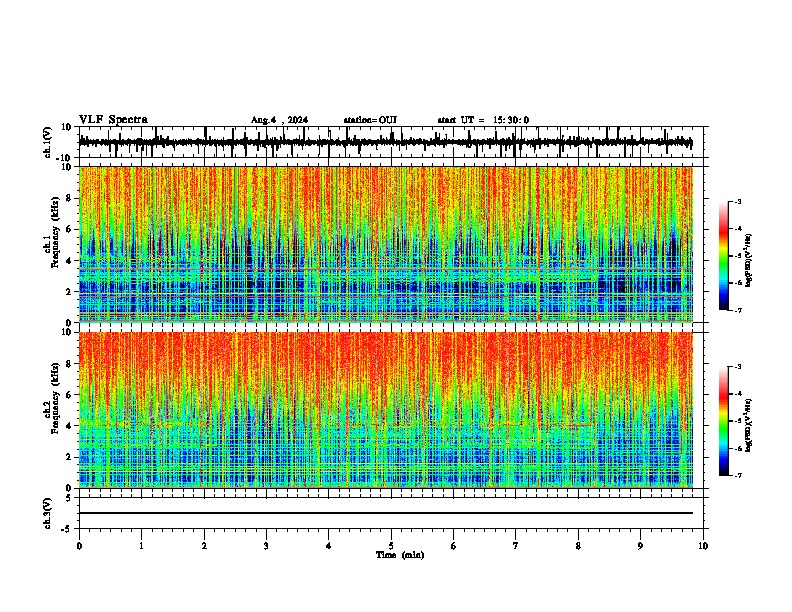Click the ch.2 colorbar's log(PSD) unit label
This screenshot has height=612, width=792.
[x=749, y=425]
